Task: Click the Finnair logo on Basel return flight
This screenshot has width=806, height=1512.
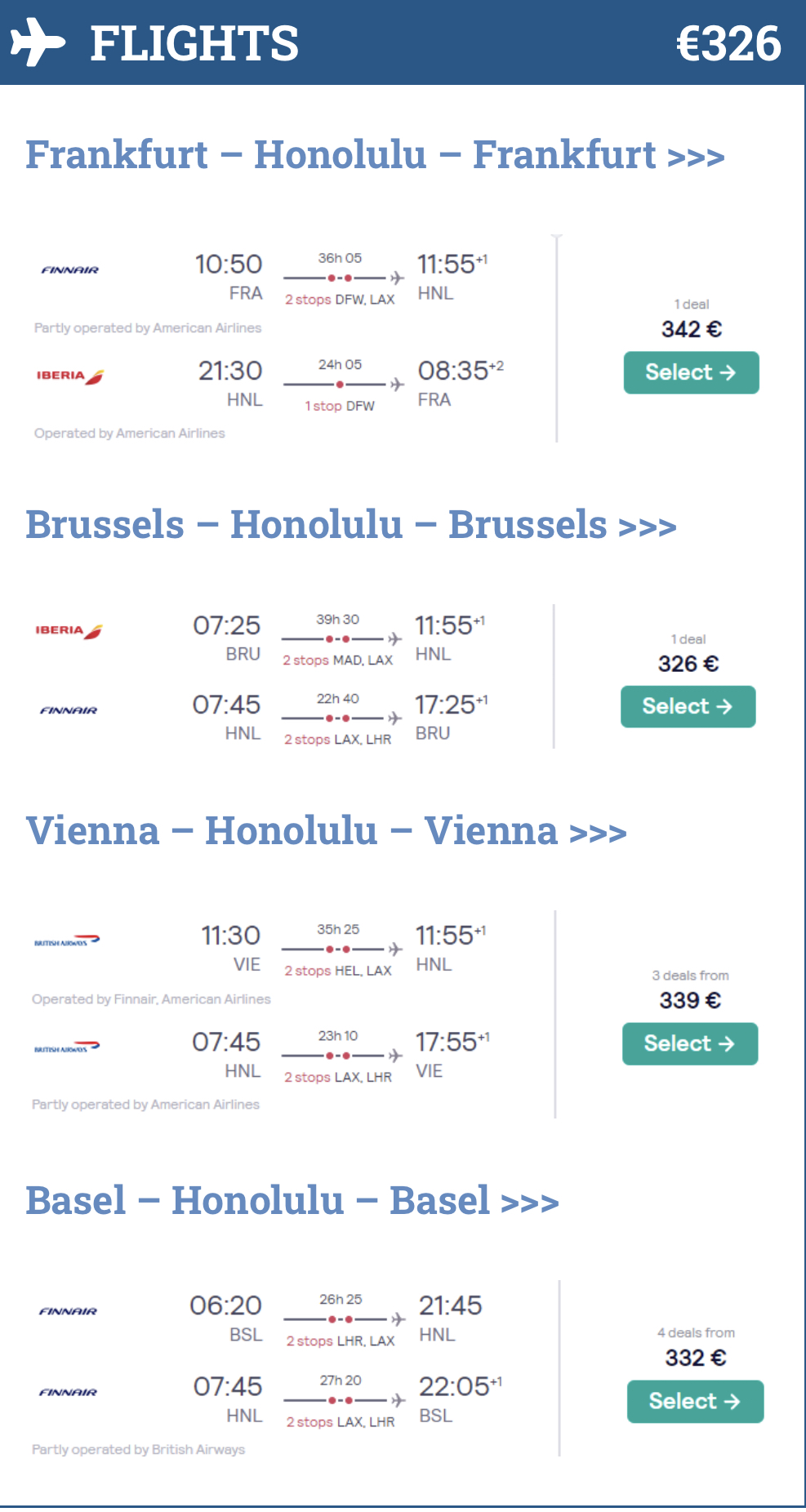Action: pyautogui.click(x=69, y=1392)
